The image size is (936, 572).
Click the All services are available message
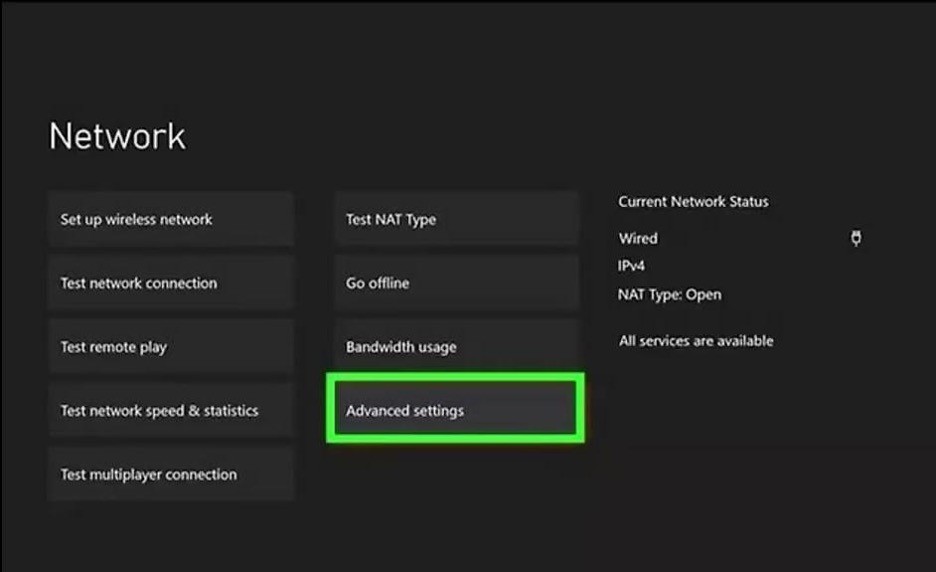click(695, 341)
